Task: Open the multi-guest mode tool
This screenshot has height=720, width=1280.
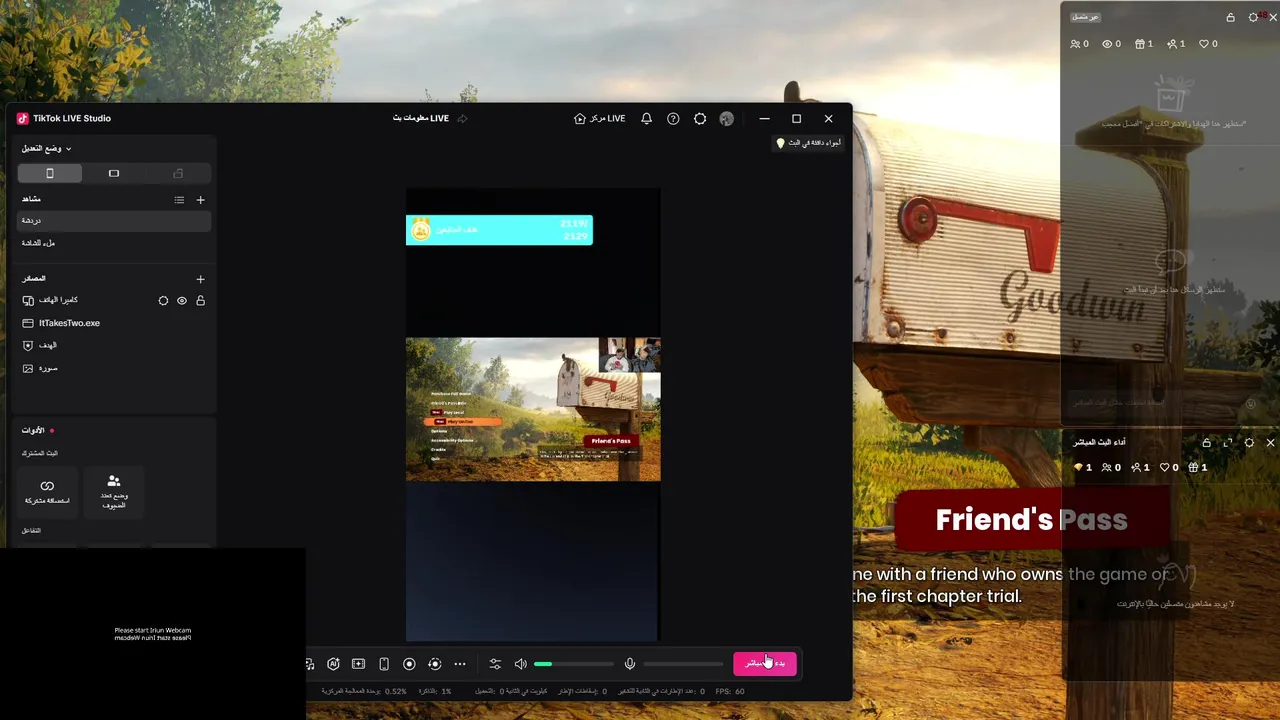Action: (114, 491)
